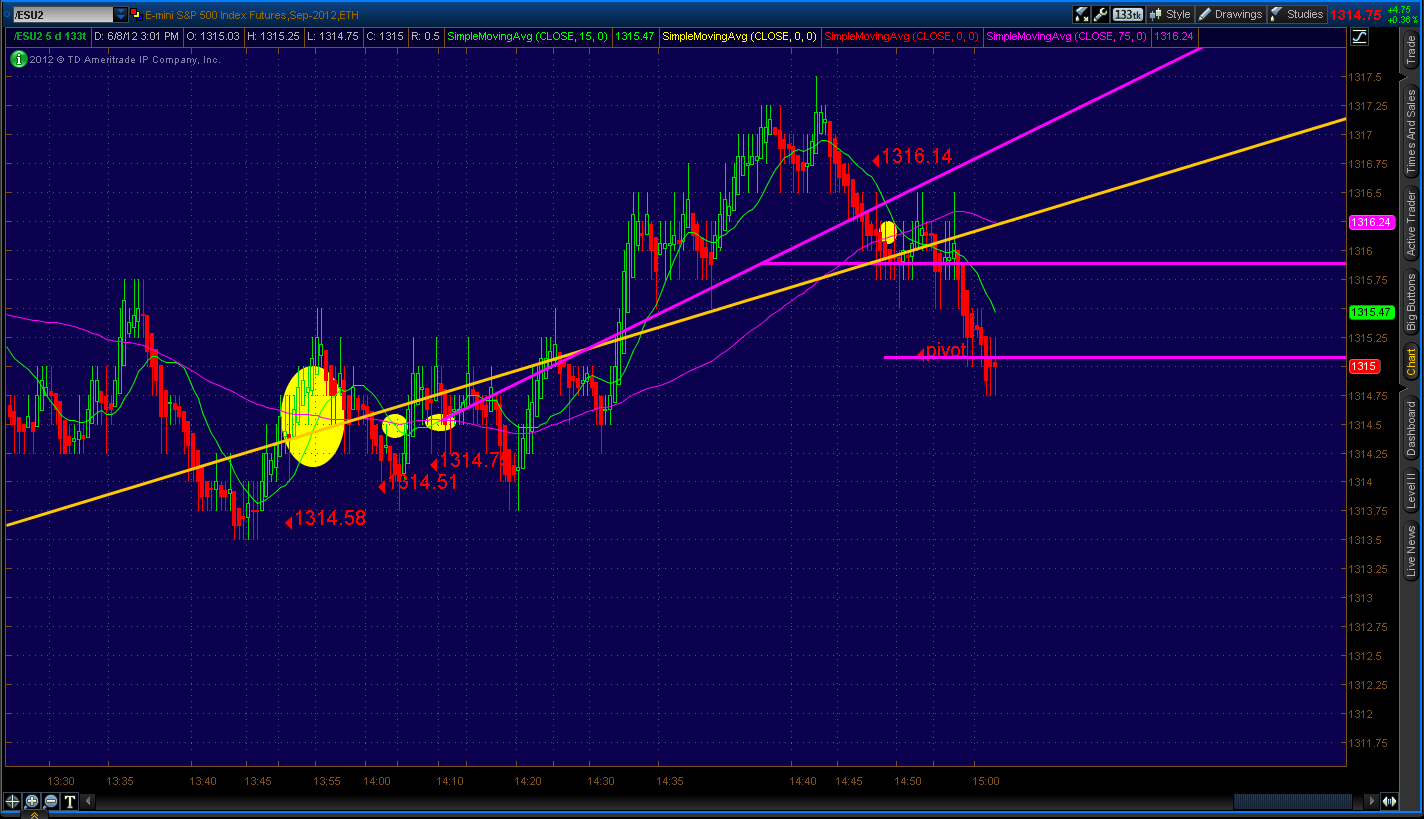Click the 1316.14 red price annotation
This screenshot has width=1424, height=819.
click(916, 157)
